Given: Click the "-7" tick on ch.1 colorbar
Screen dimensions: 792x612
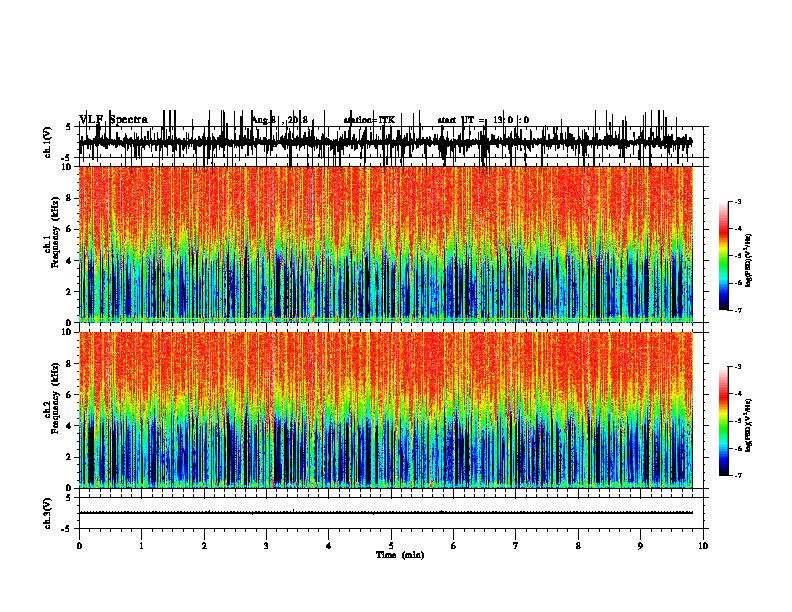Looking at the screenshot, I should (738, 310).
